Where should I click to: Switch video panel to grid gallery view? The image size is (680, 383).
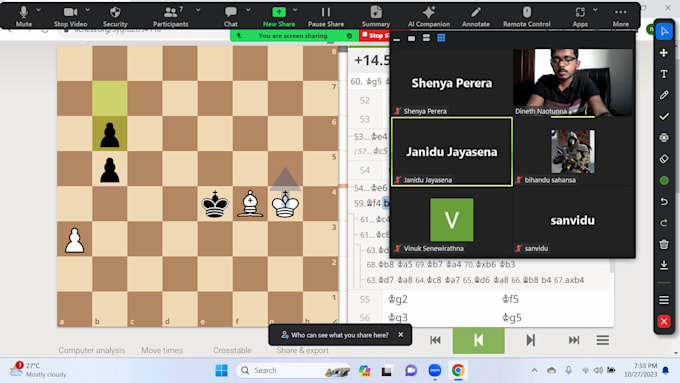(x=441, y=38)
